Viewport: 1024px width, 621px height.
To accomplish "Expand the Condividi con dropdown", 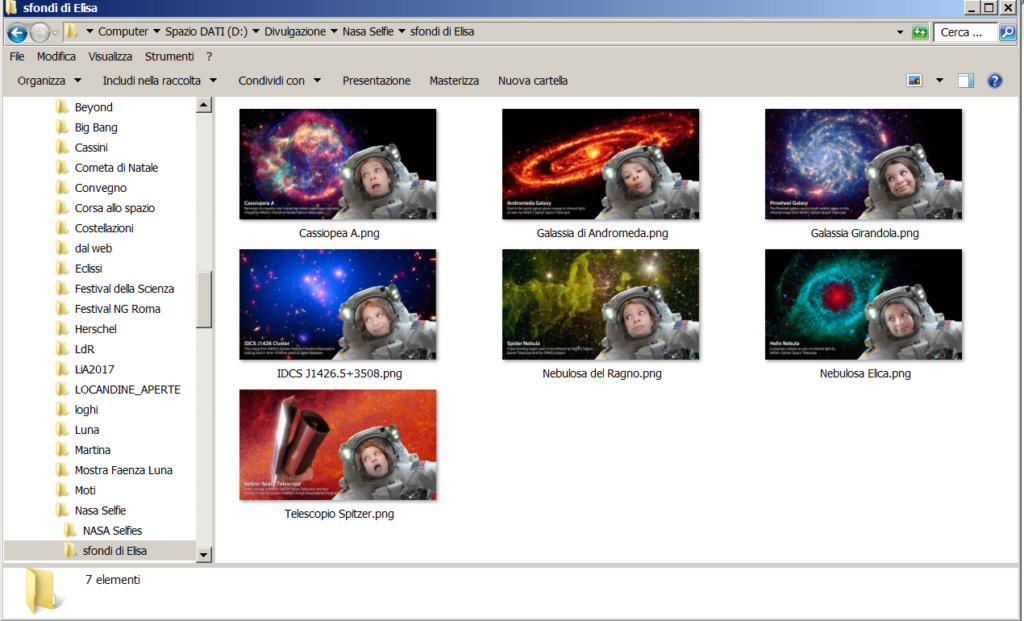I will click(x=279, y=81).
